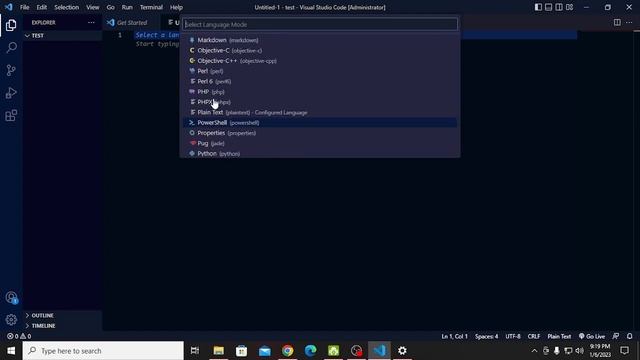Click Plain Text language mode in status bar

(x=559, y=336)
